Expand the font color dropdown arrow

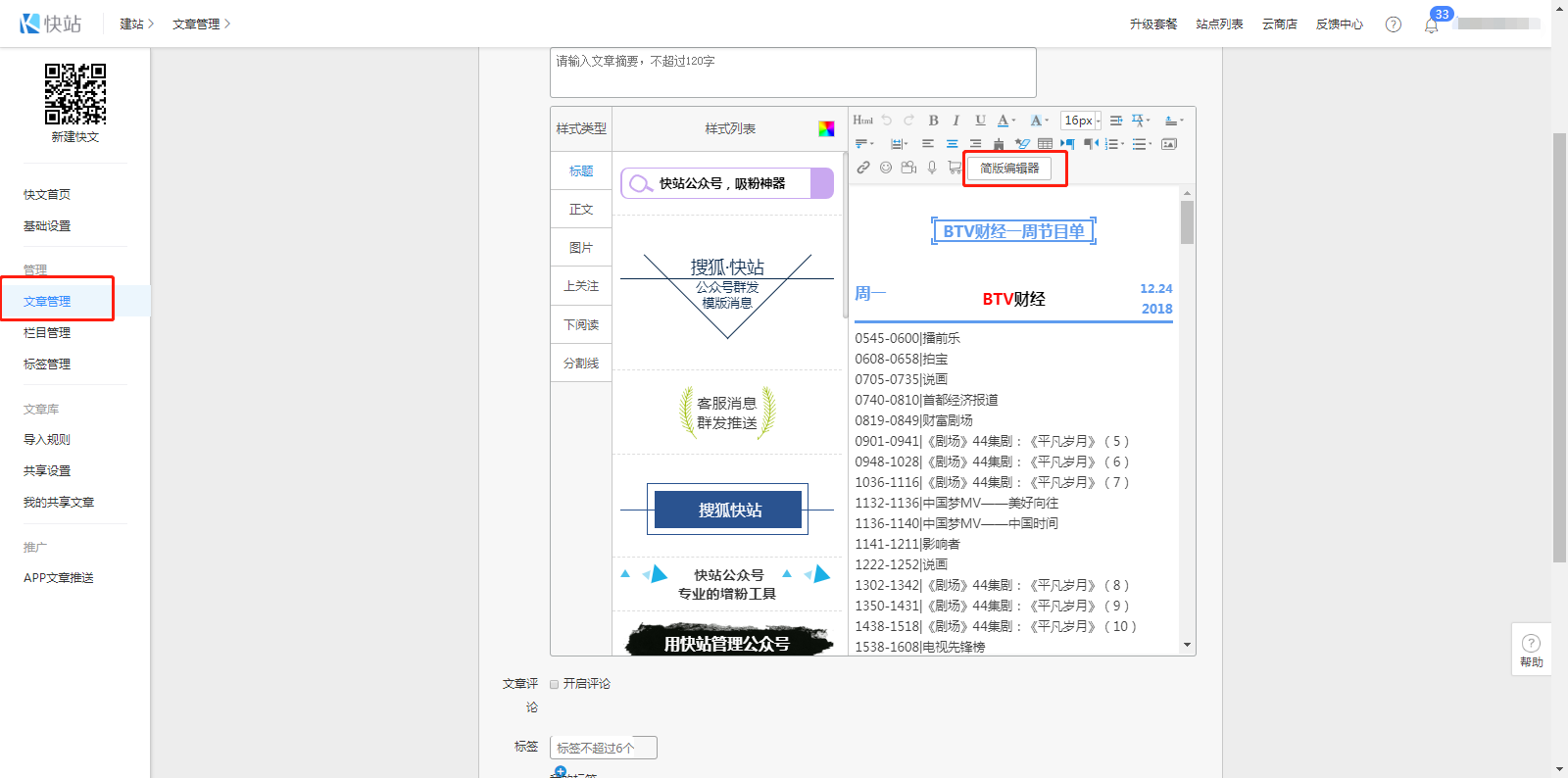point(1014,121)
